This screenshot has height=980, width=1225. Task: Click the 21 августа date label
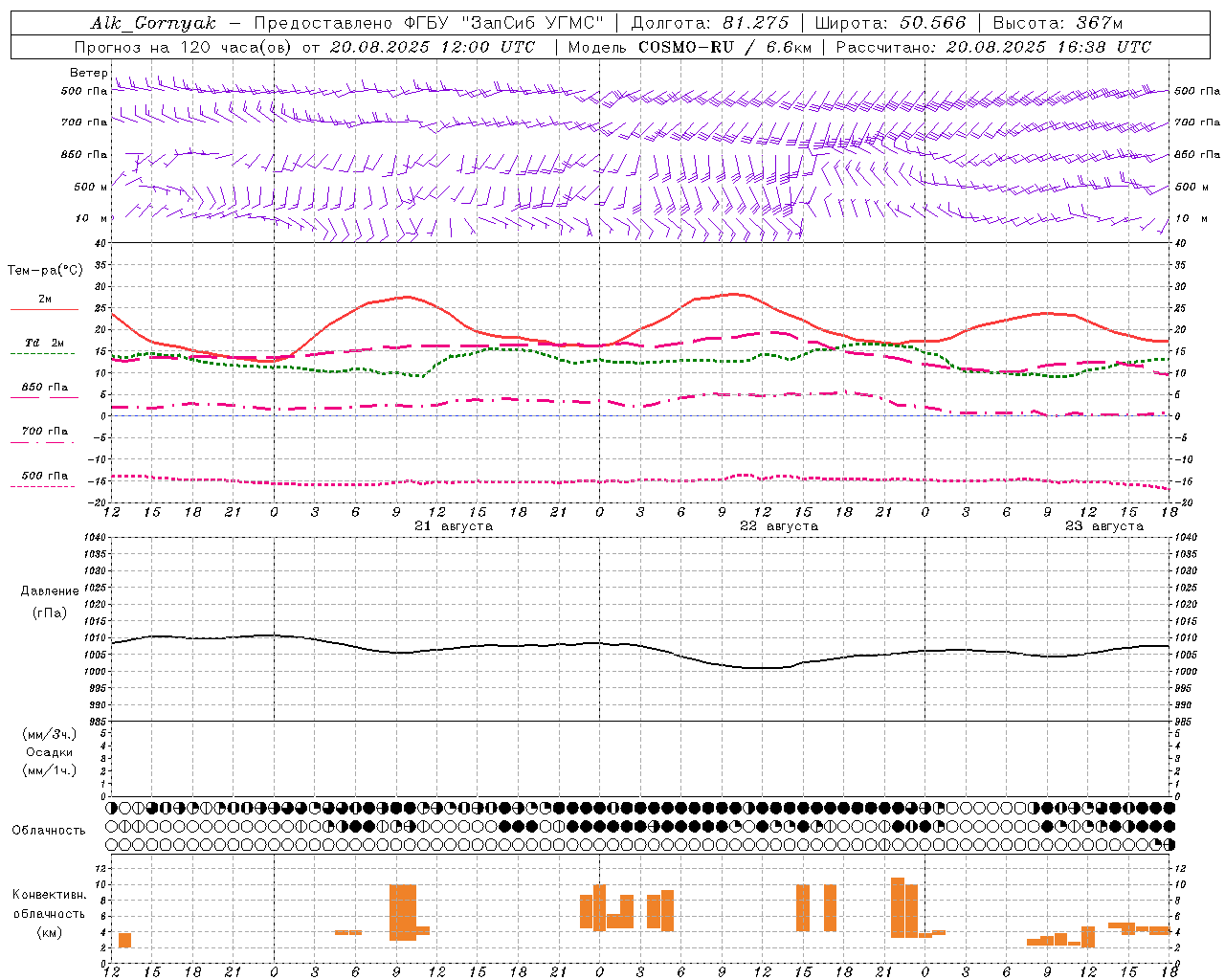[x=454, y=526]
